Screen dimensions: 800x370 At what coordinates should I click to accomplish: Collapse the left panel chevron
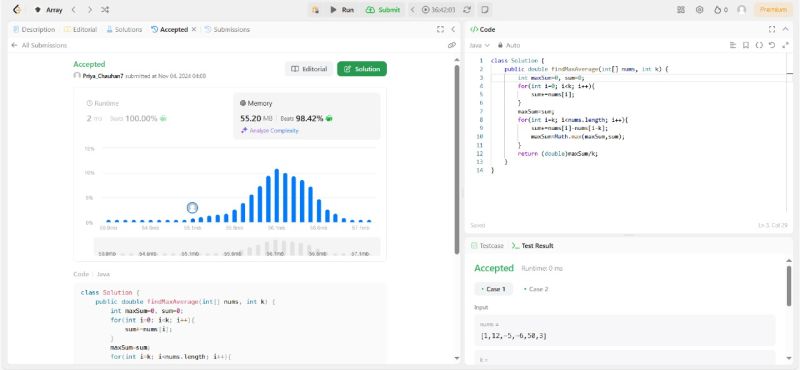pos(453,30)
